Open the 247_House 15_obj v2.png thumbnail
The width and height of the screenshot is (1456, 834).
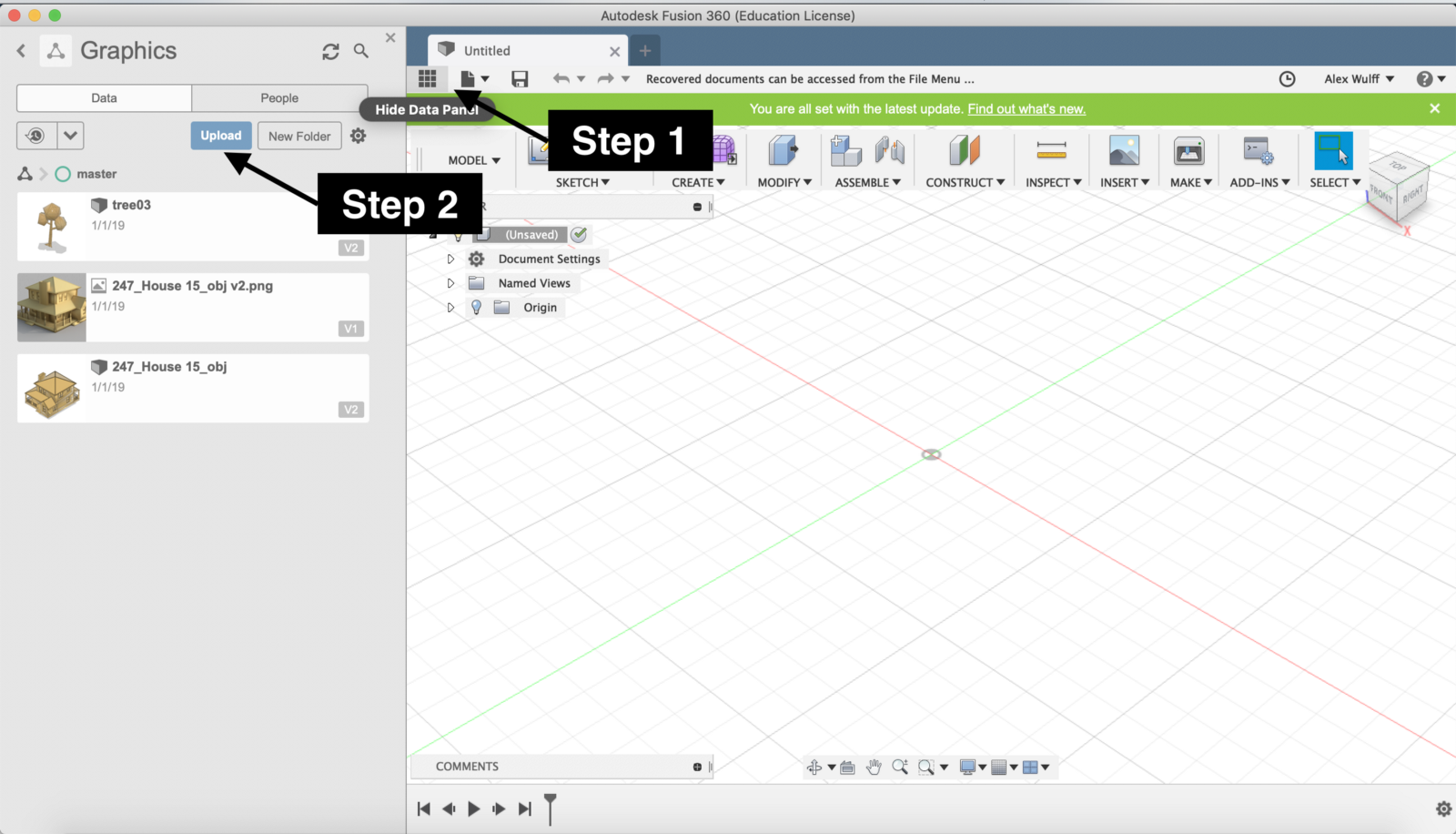(x=52, y=308)
